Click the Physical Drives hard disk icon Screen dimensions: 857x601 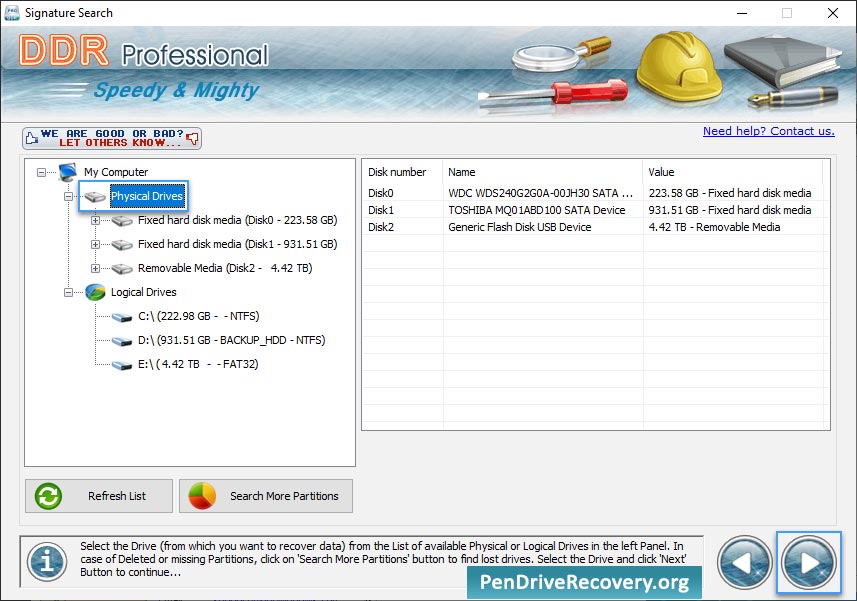(x=95, y=197)
